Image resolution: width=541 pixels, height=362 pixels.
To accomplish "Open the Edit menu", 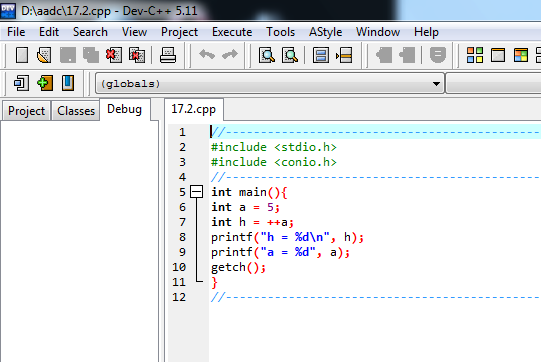I will click(49, 32).
